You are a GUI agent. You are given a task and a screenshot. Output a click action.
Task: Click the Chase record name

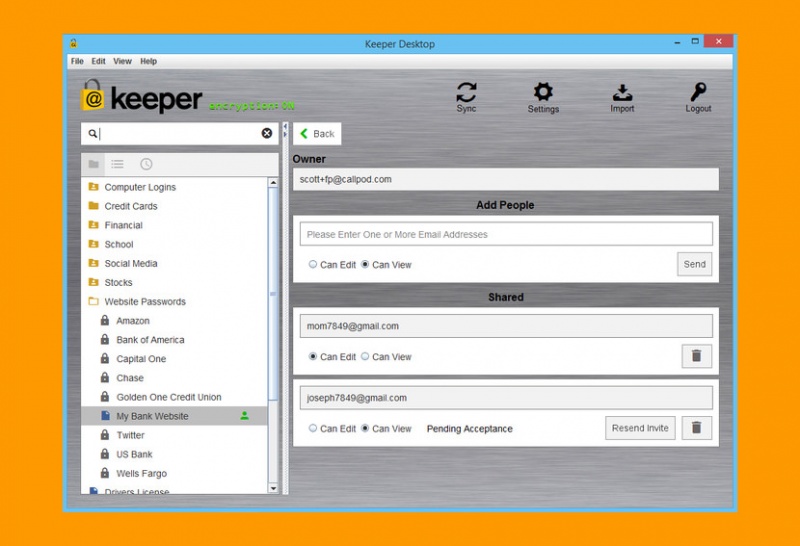pos(130,378)
